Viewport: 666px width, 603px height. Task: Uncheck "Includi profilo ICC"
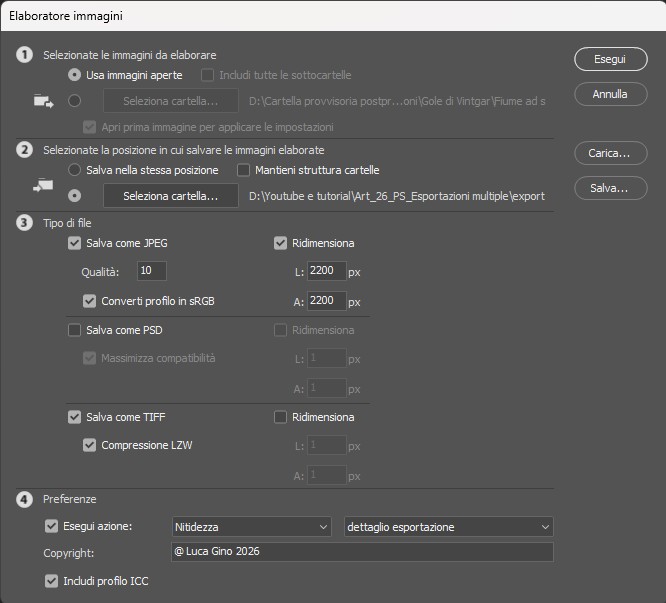point(52,580)
